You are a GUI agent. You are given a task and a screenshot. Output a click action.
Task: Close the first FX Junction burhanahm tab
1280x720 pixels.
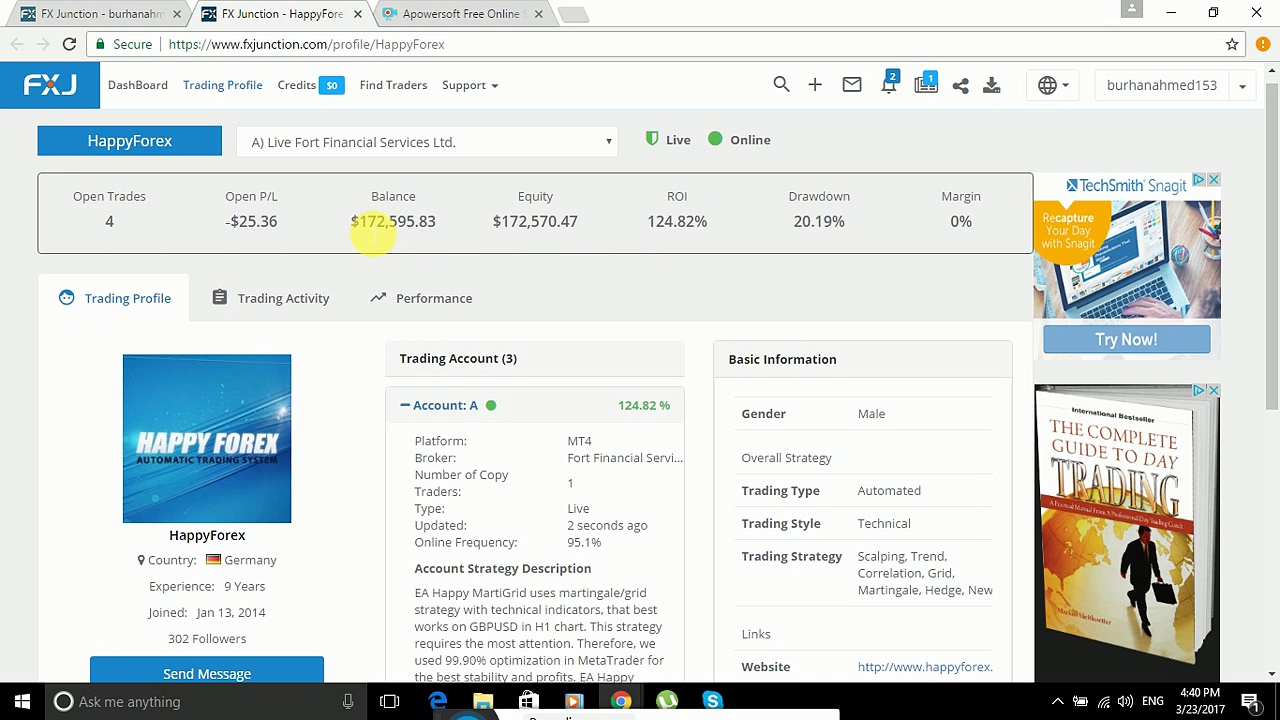177,14
